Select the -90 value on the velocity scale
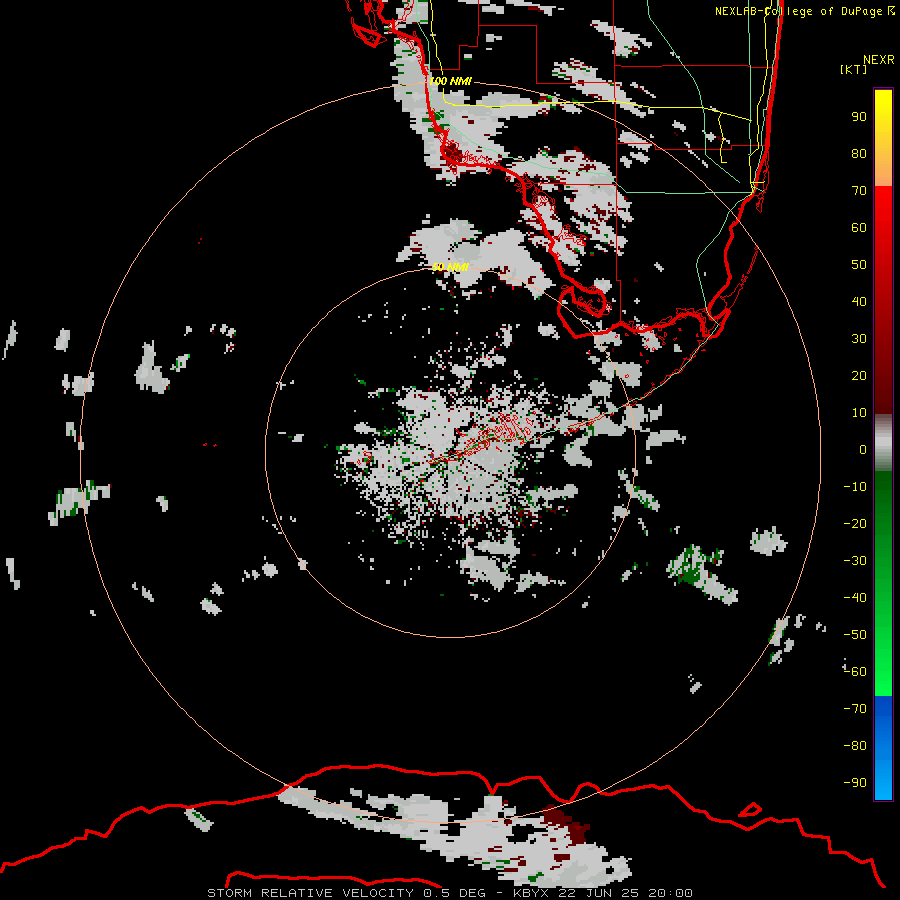 (x=855, y=783)
